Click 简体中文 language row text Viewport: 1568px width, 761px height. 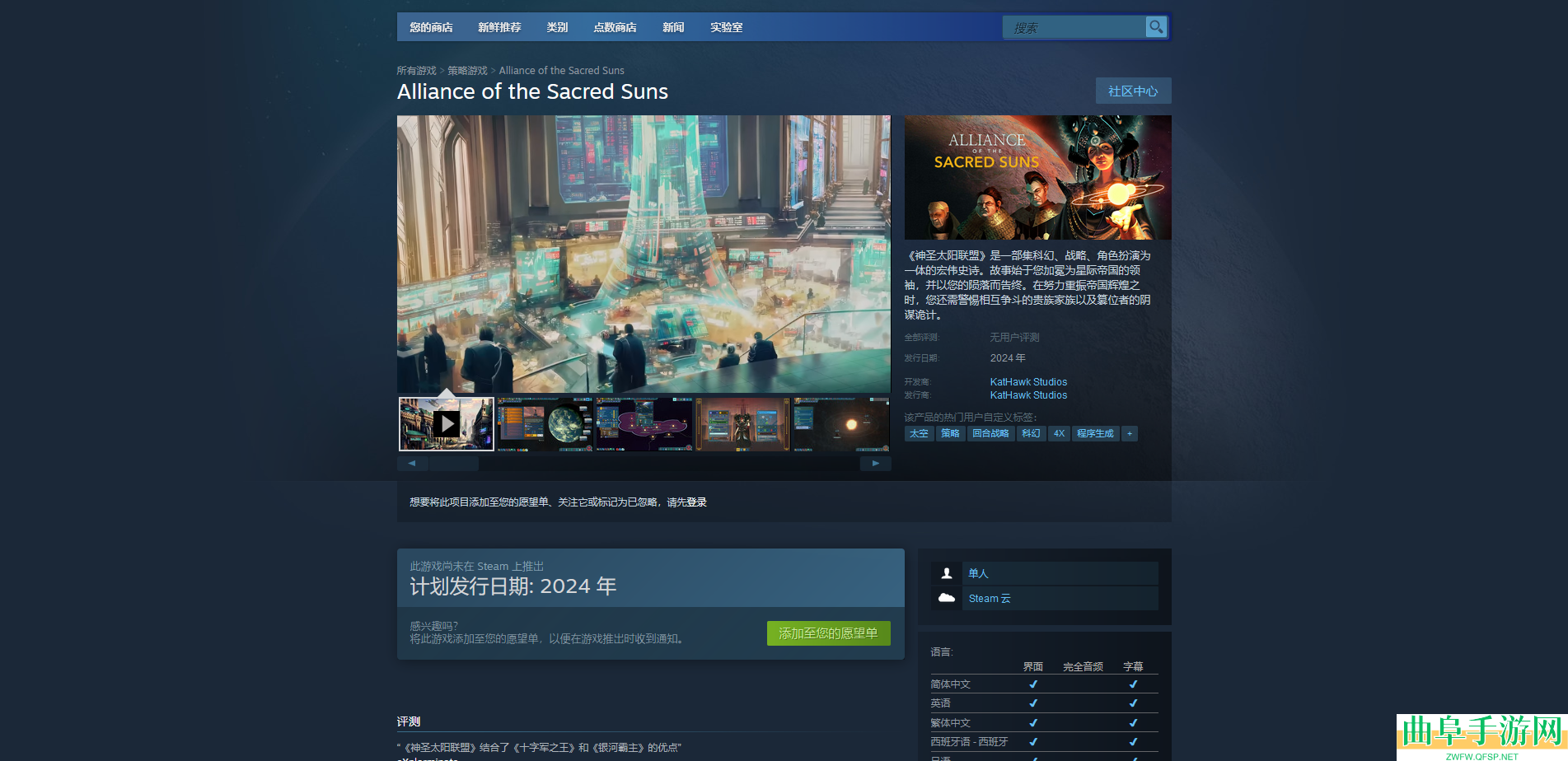950,684
